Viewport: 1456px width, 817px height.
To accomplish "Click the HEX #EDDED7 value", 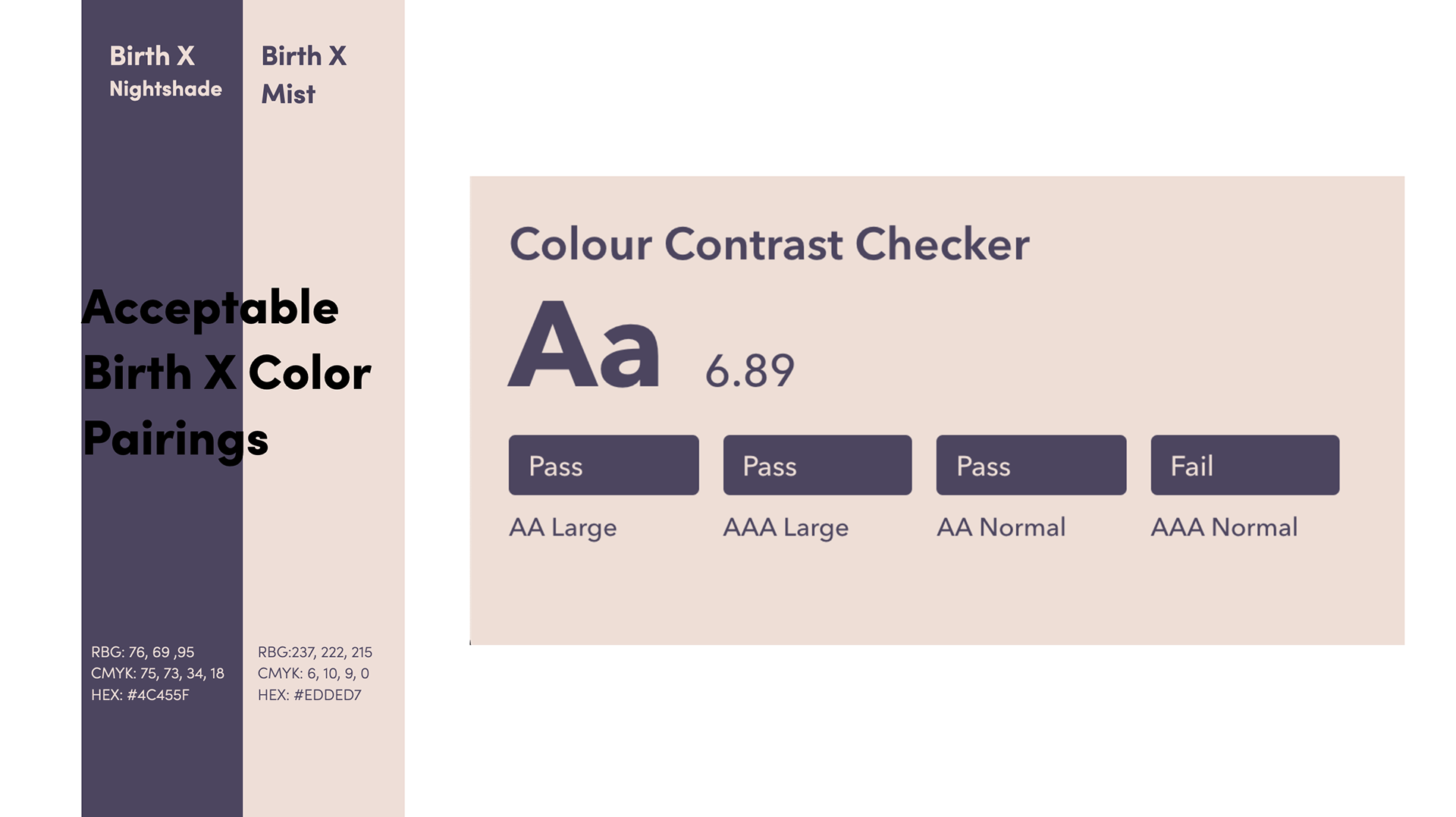I will pos(309,695).
